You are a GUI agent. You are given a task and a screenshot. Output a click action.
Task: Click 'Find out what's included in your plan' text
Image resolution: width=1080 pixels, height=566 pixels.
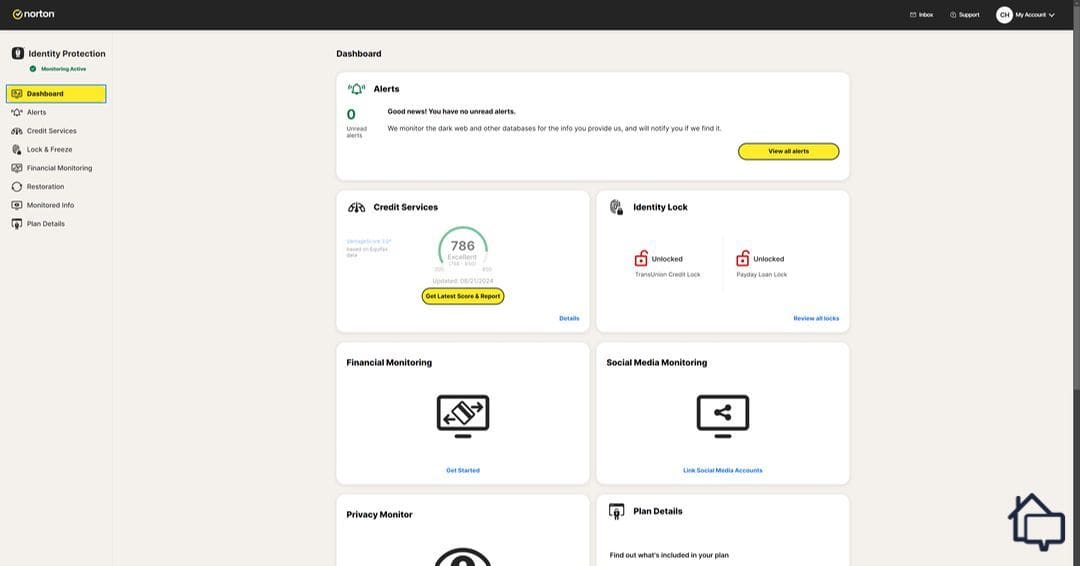coord(669,555)
